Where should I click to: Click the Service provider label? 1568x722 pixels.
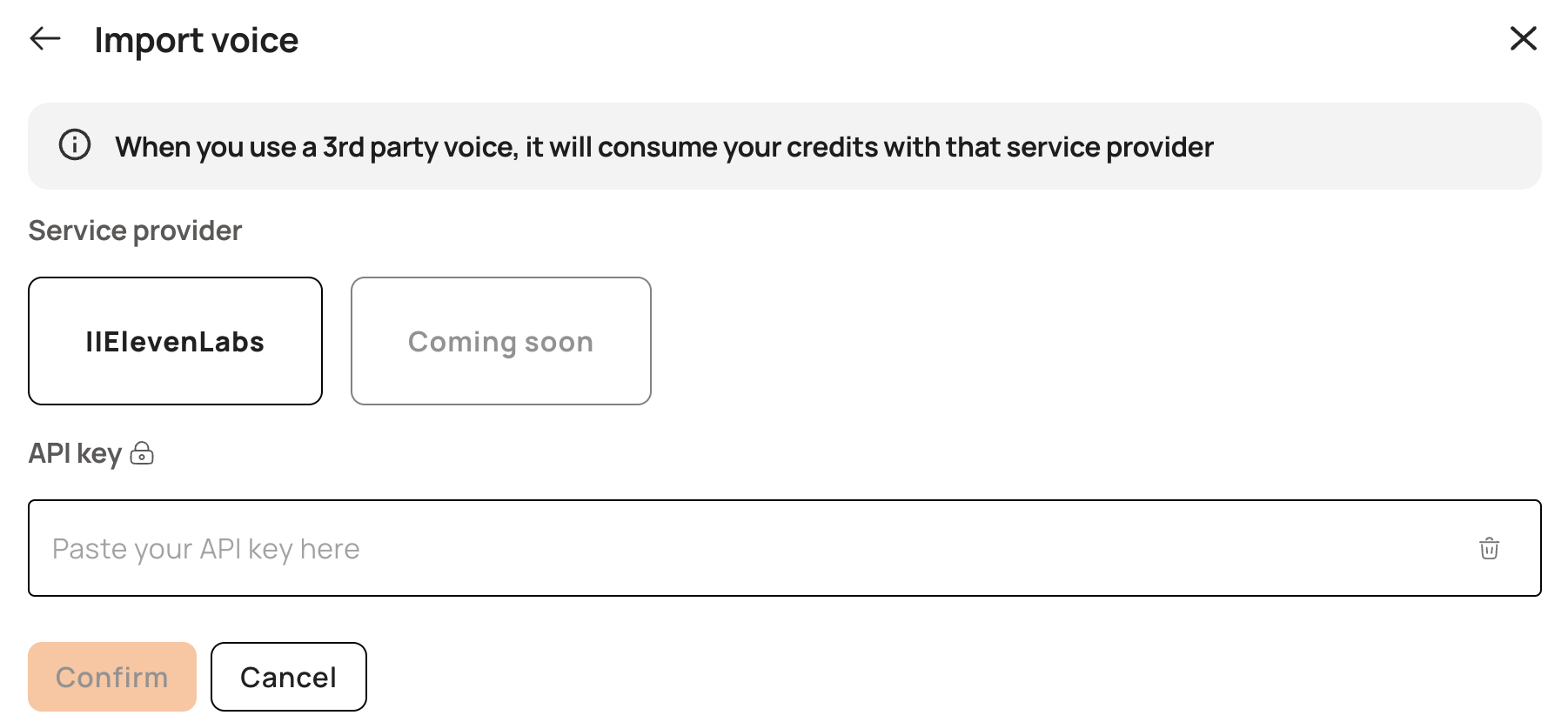point(135,231)
